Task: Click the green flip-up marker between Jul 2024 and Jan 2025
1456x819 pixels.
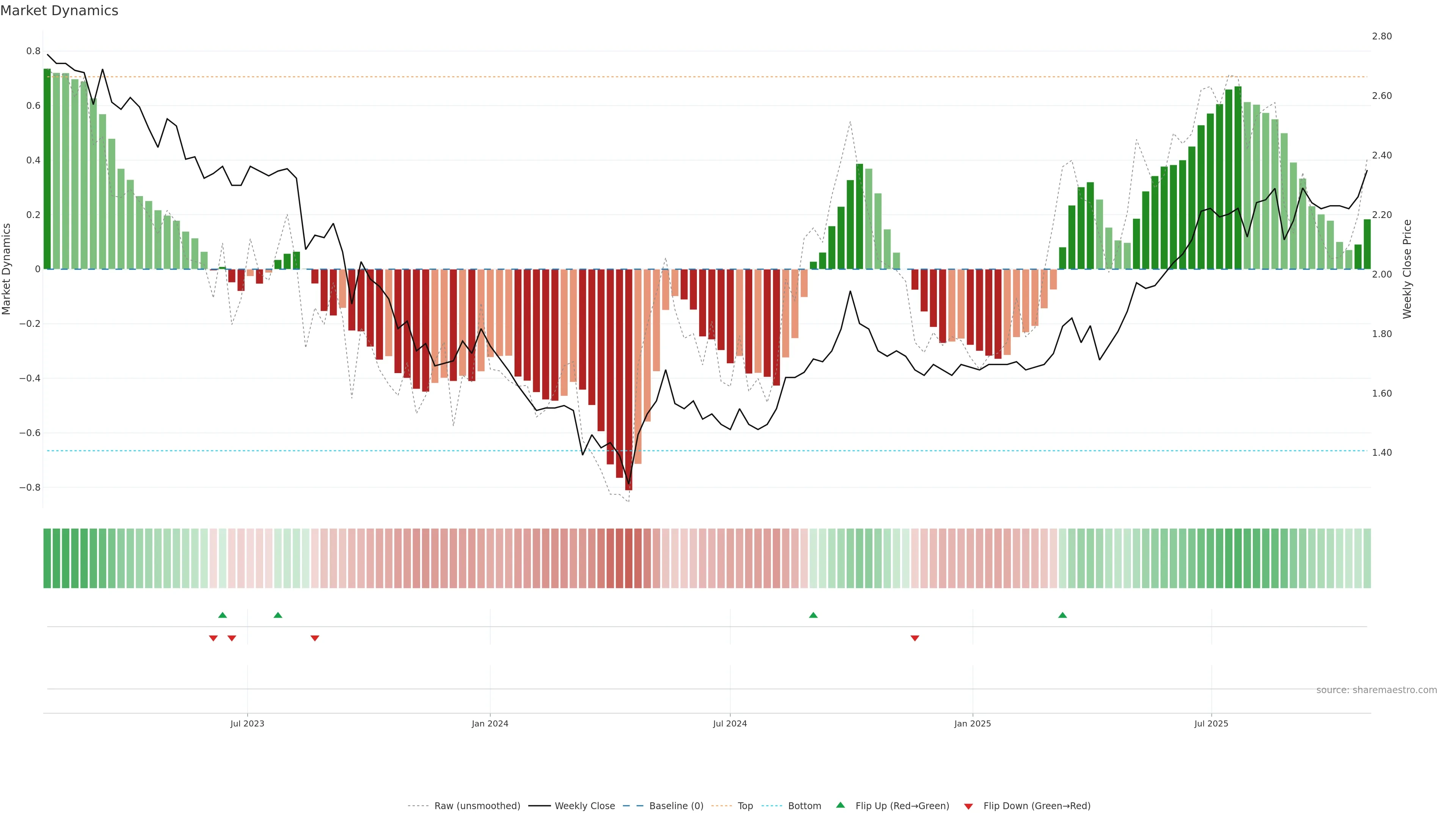Action: (x=813, y=615)
